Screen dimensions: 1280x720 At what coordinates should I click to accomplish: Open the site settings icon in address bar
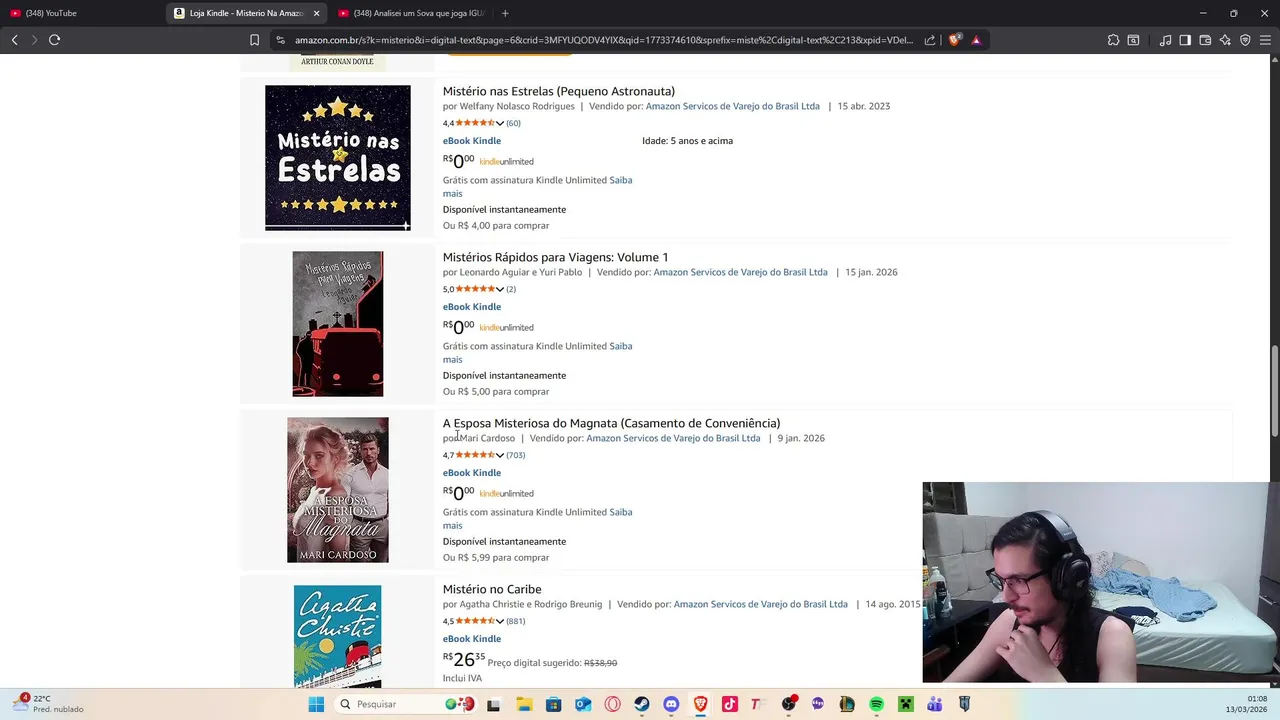point(281,40)
